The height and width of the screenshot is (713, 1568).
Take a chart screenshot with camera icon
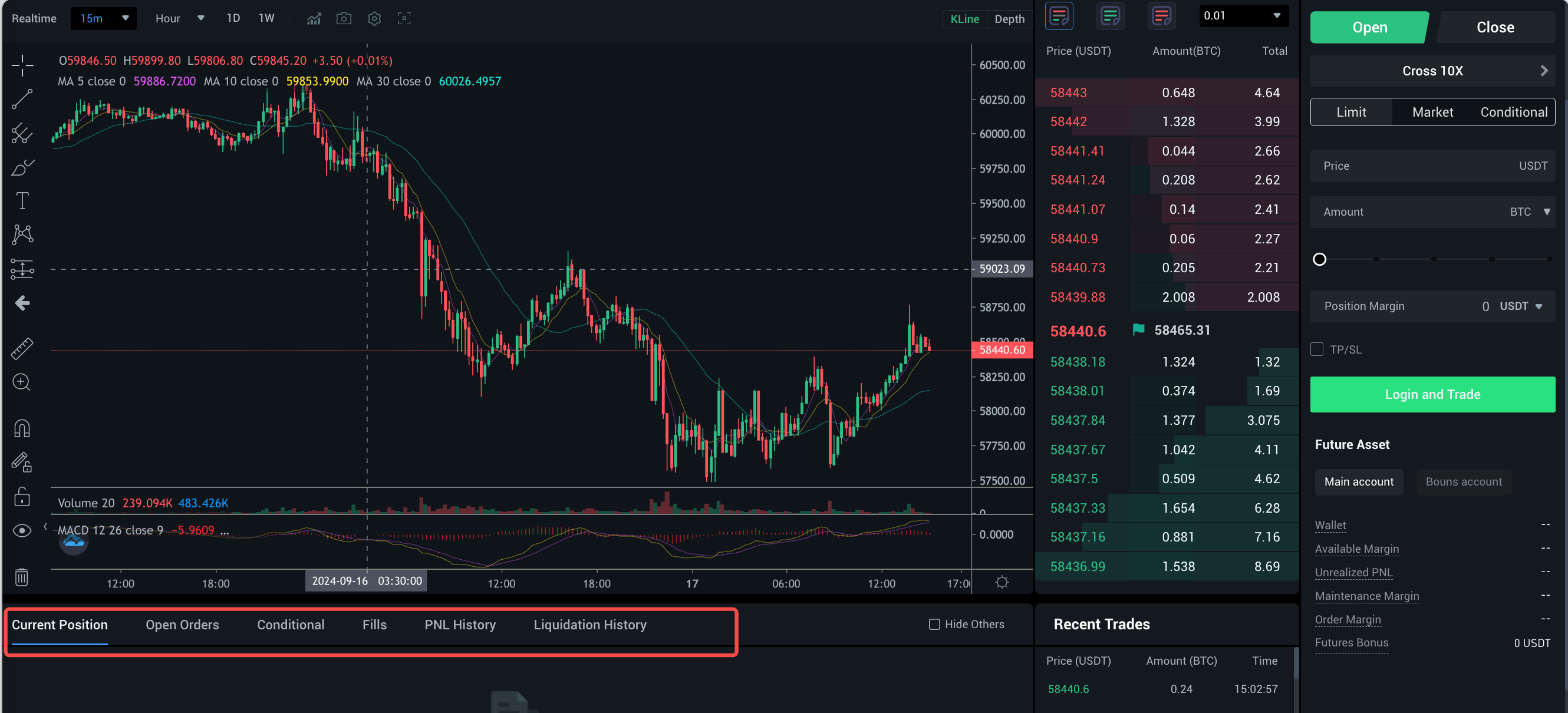tap(344, 18)
